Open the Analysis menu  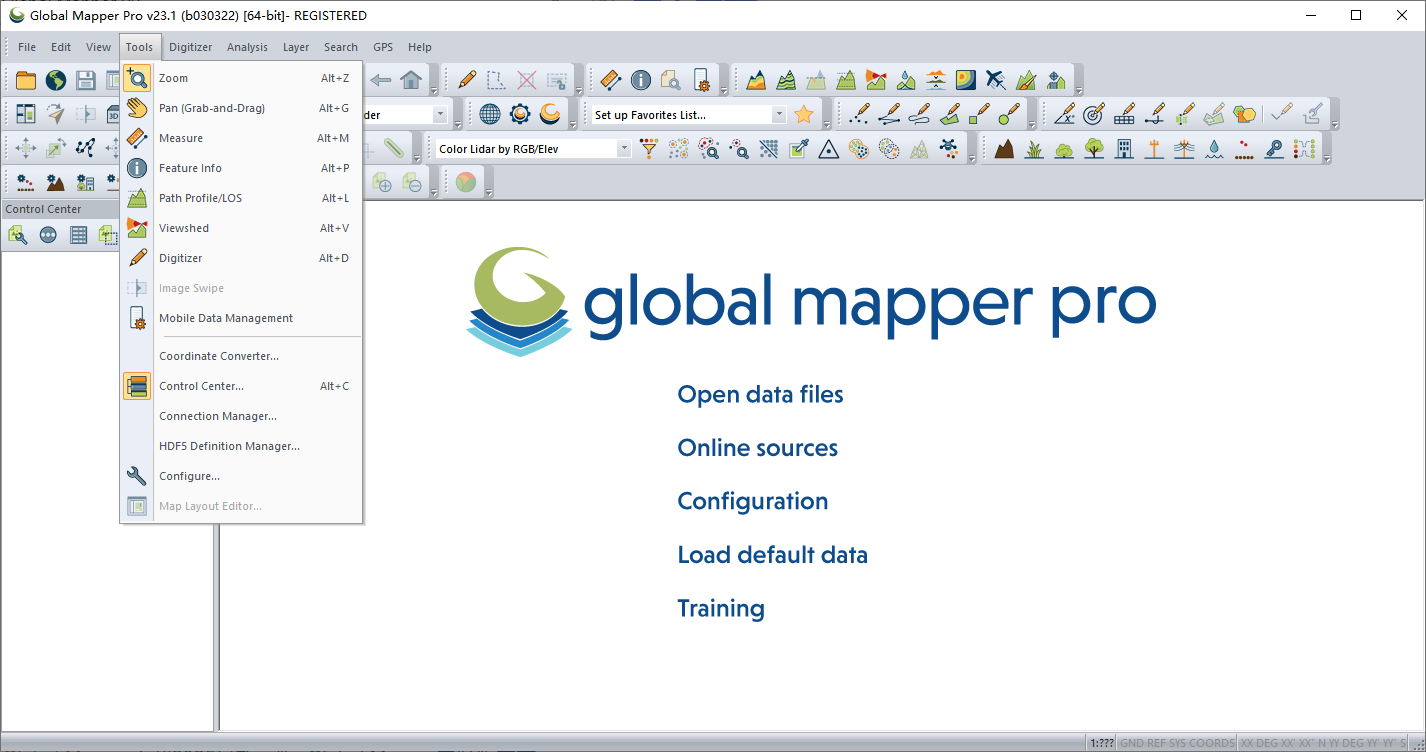(x=247, y=47)
